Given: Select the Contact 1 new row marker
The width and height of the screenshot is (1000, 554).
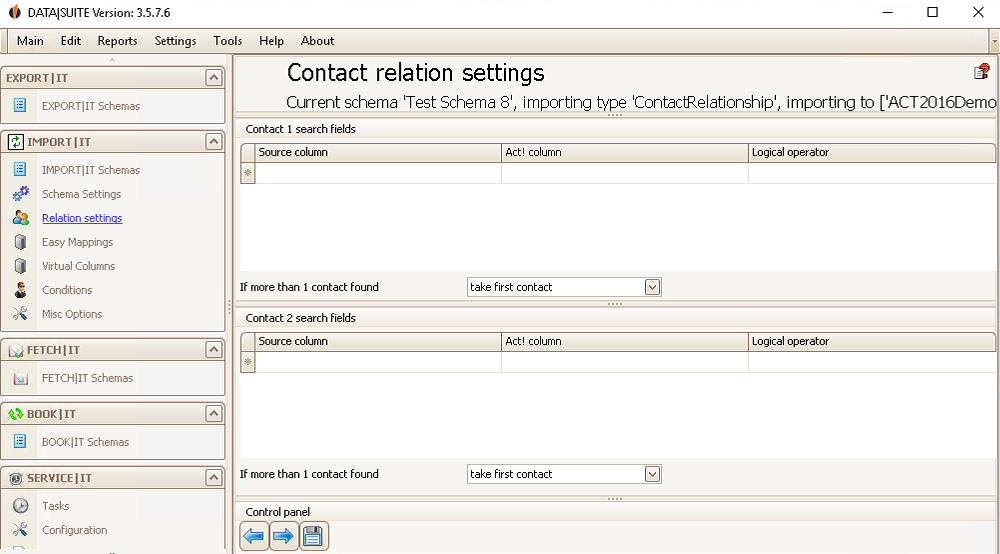Looking at the screenshot, I should 248,173.
